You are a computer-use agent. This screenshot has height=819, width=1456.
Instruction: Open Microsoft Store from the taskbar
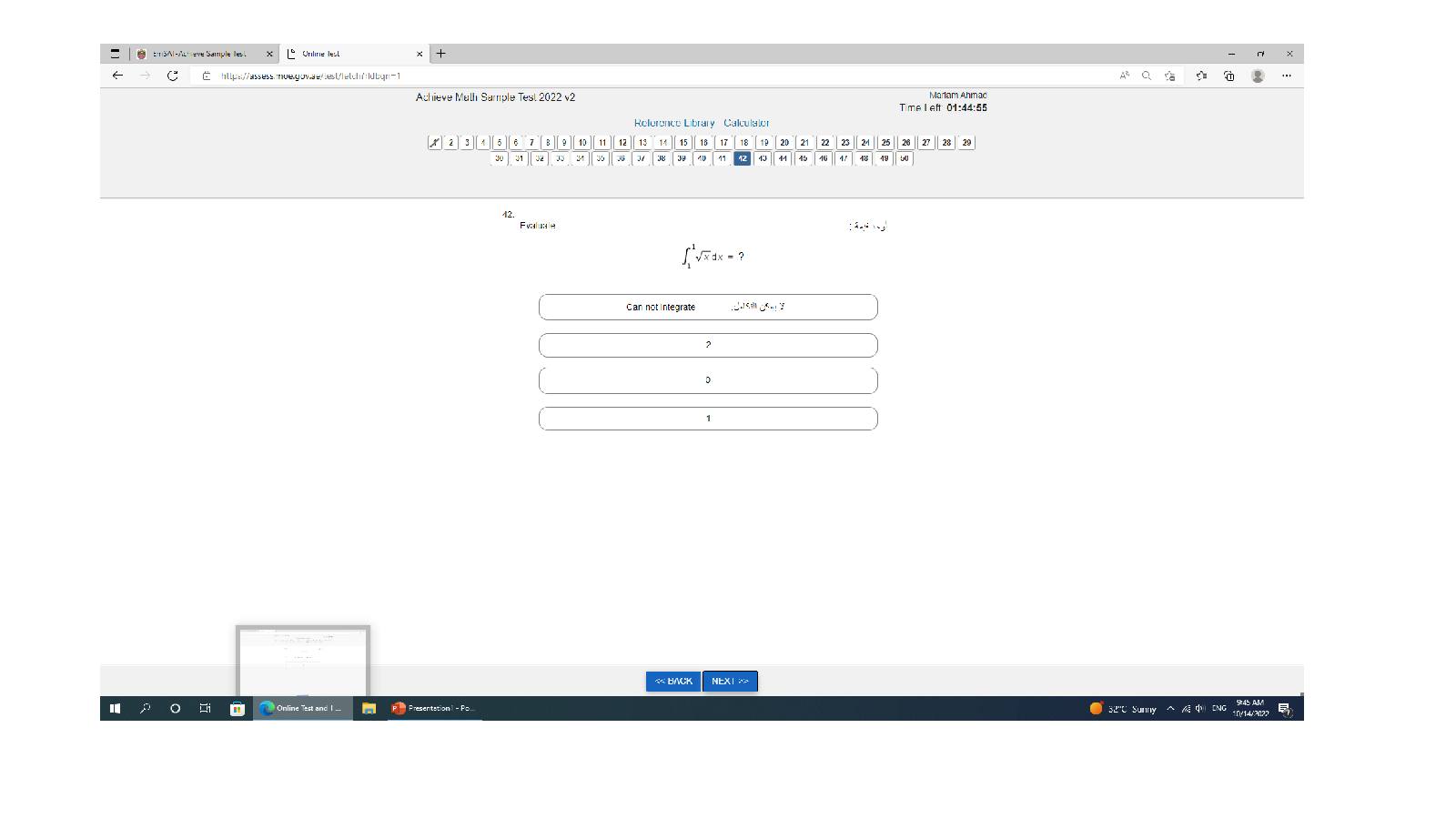[x=237, y=708]
